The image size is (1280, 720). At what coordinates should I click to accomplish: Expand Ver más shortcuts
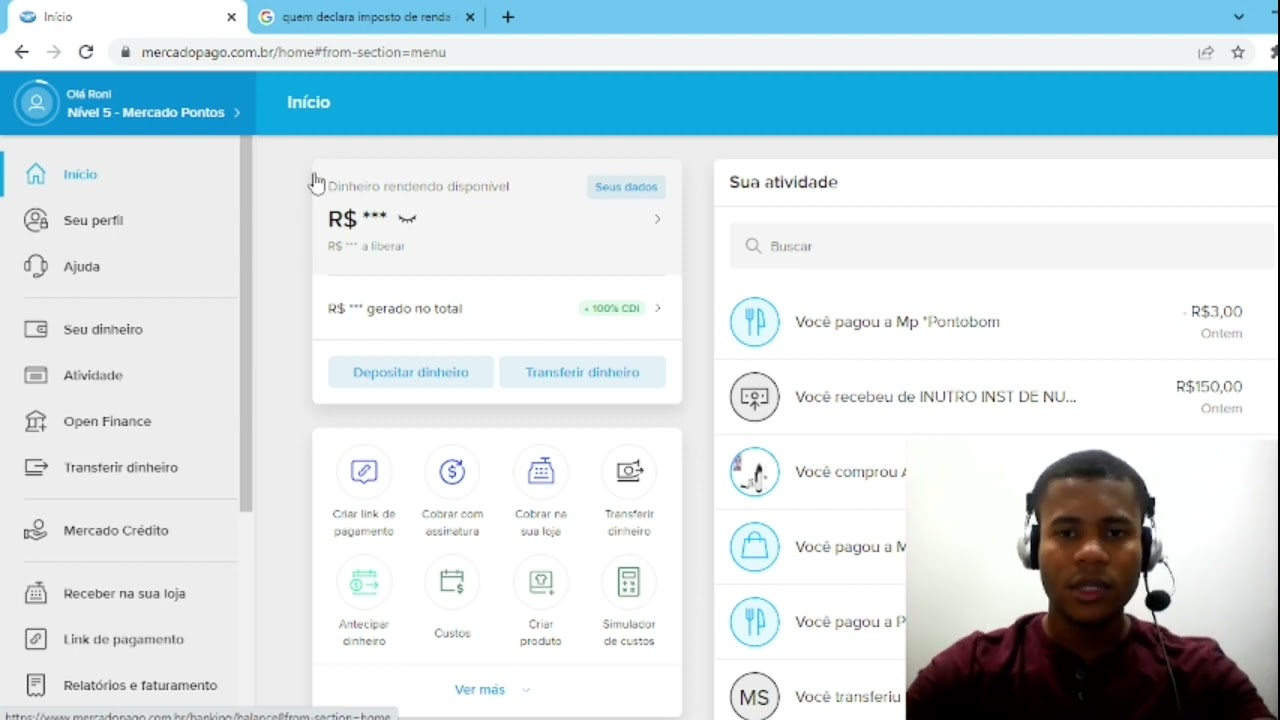[x=492, y=690]
